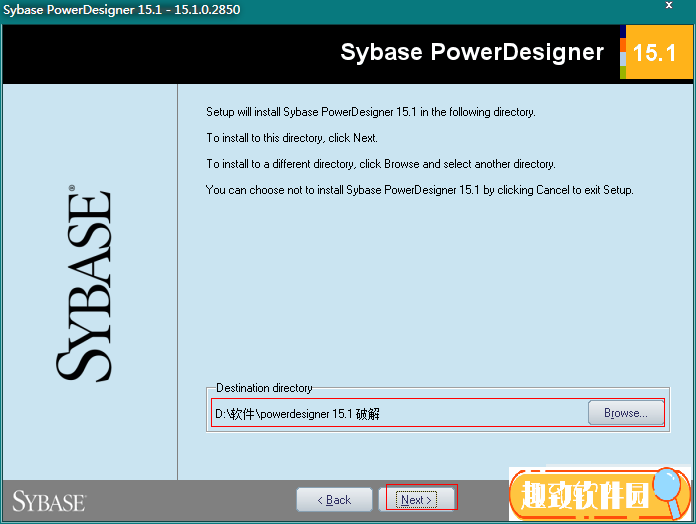Viewport: 696px width, 524px height.
Task: Go back with the Back button
Action: coord(334,500)
